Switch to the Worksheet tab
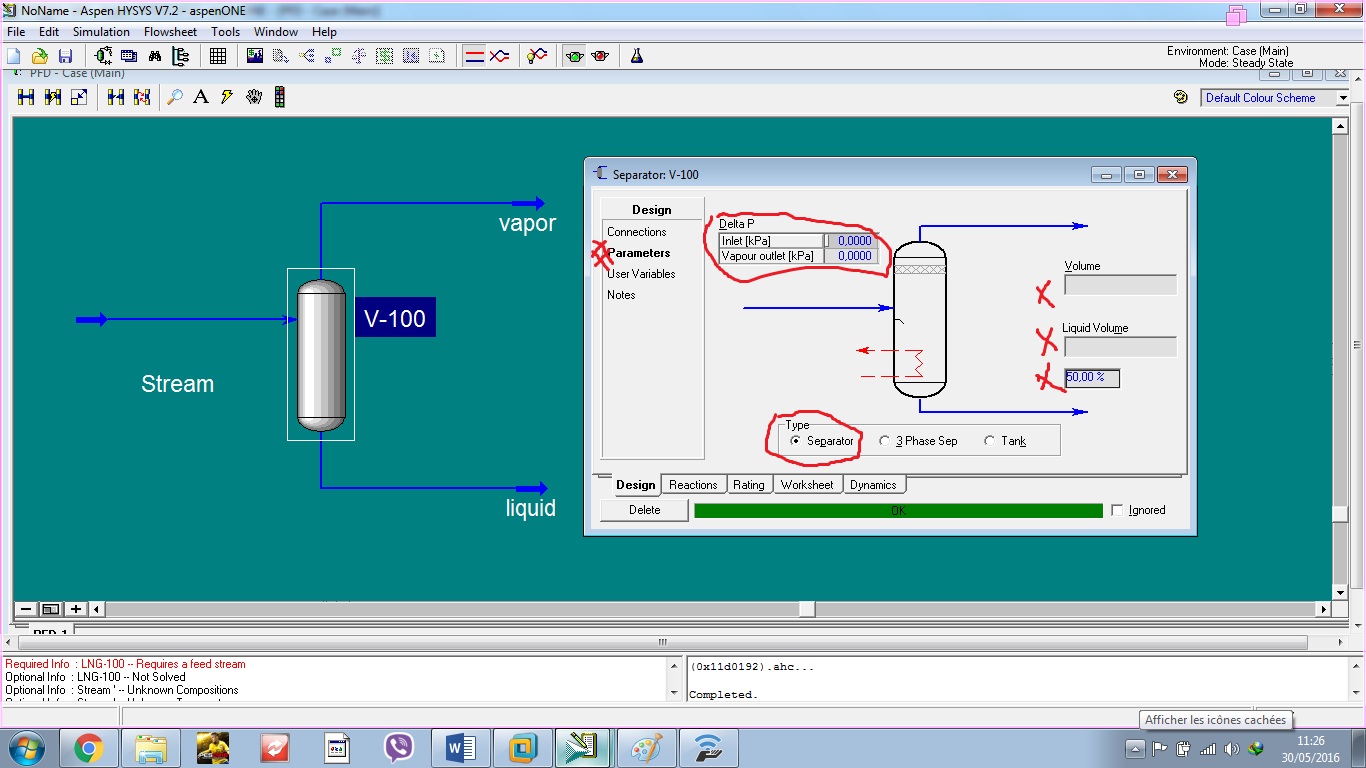 point(808,484)
